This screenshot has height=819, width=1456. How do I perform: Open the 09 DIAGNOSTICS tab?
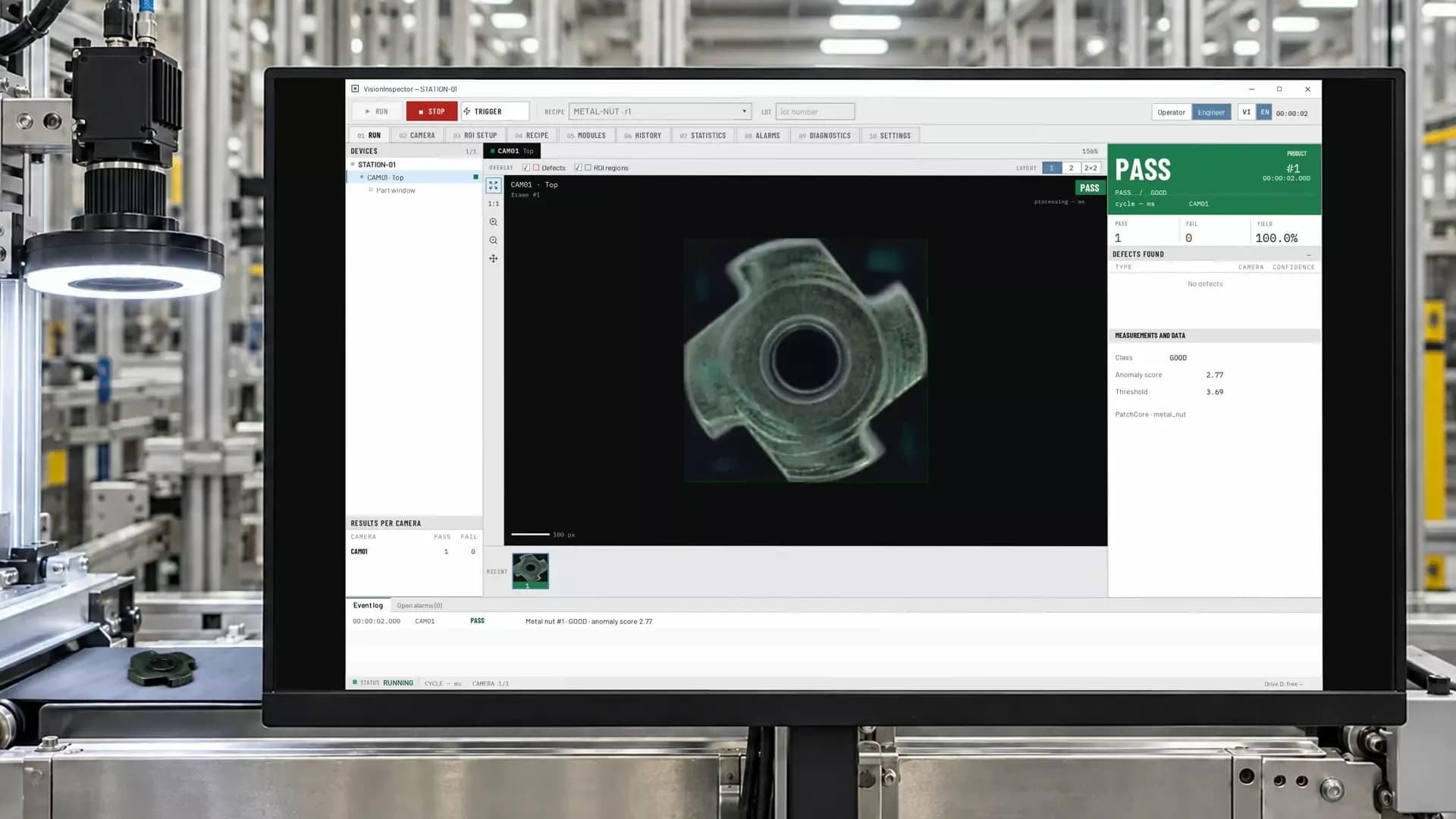(x=825, y=136)
